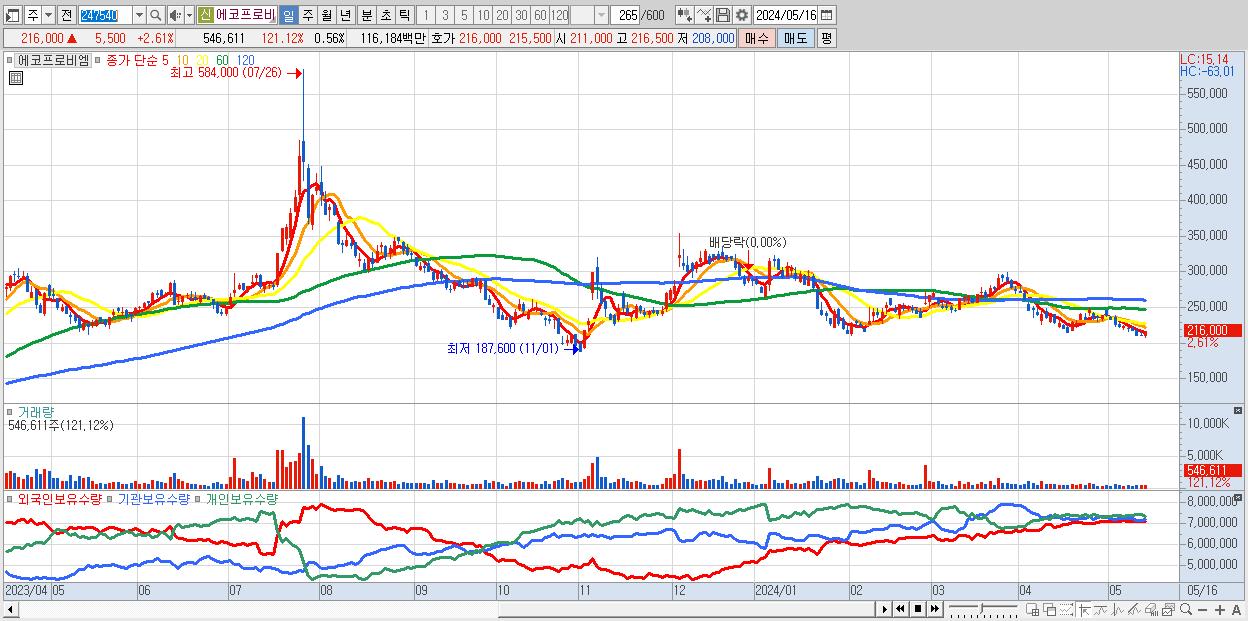Click the rewind chart replay button
Image resolution: width=1248 pixels, height=621 pixels.
coord(900,609)
